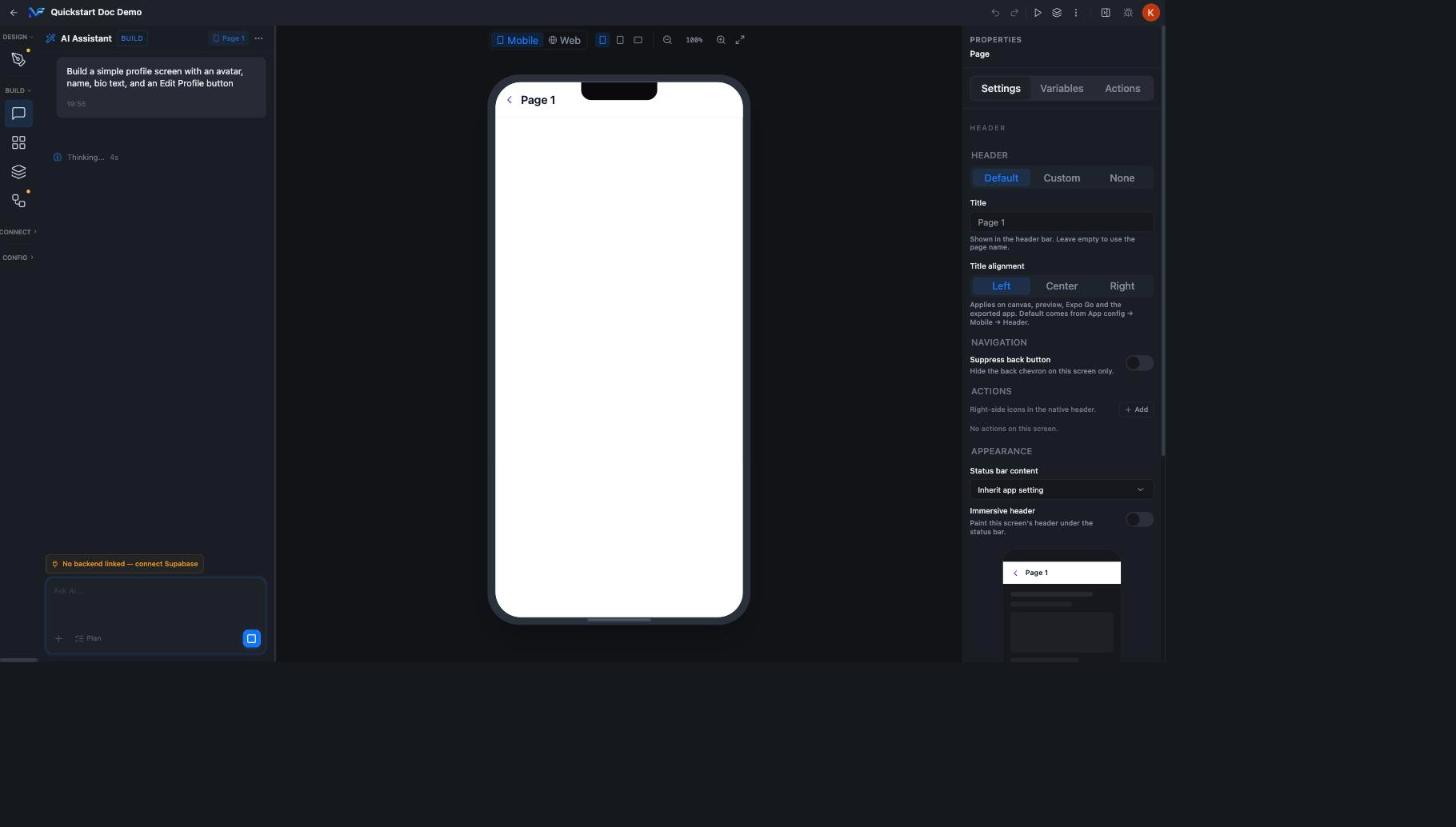Image resolution: width=1456 pixels, height=827 pixels.
Task: Click the redo arrow in top bar
Action: 1014,13
